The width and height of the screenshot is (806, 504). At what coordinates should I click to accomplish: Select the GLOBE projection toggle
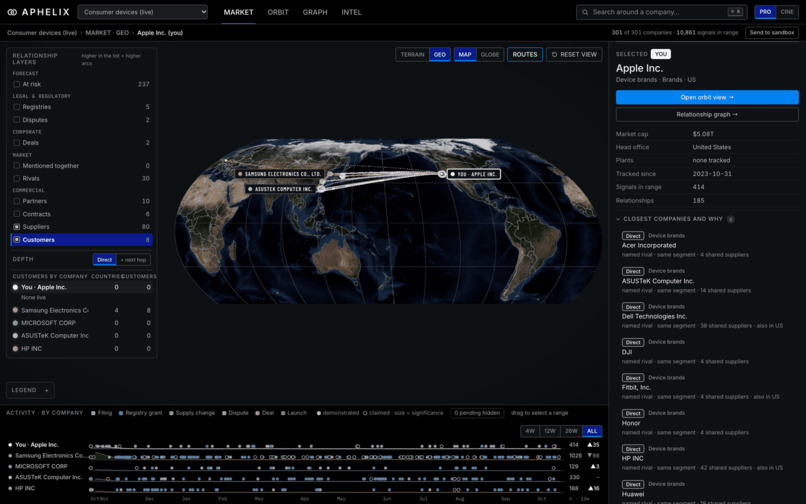(x=489, y=55)
